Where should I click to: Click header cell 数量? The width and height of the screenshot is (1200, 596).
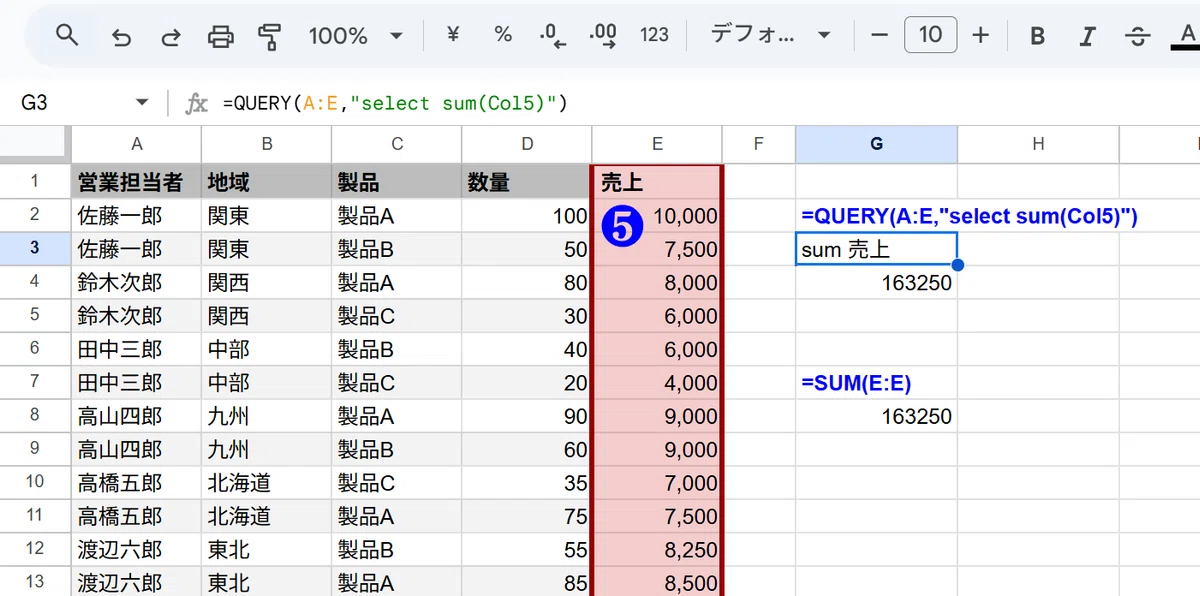[527, 182]
